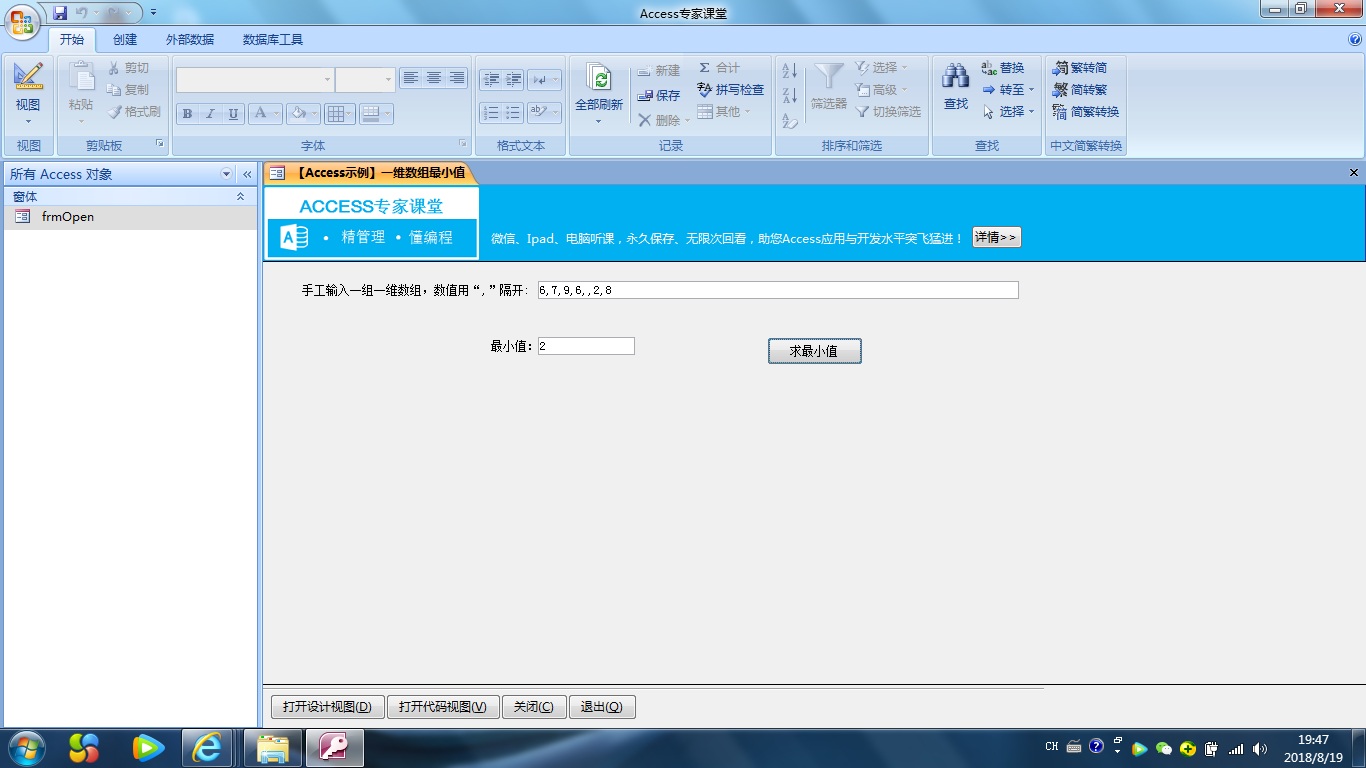
Task: Open the Access help question mark icon
Action: click(1355, 40)
